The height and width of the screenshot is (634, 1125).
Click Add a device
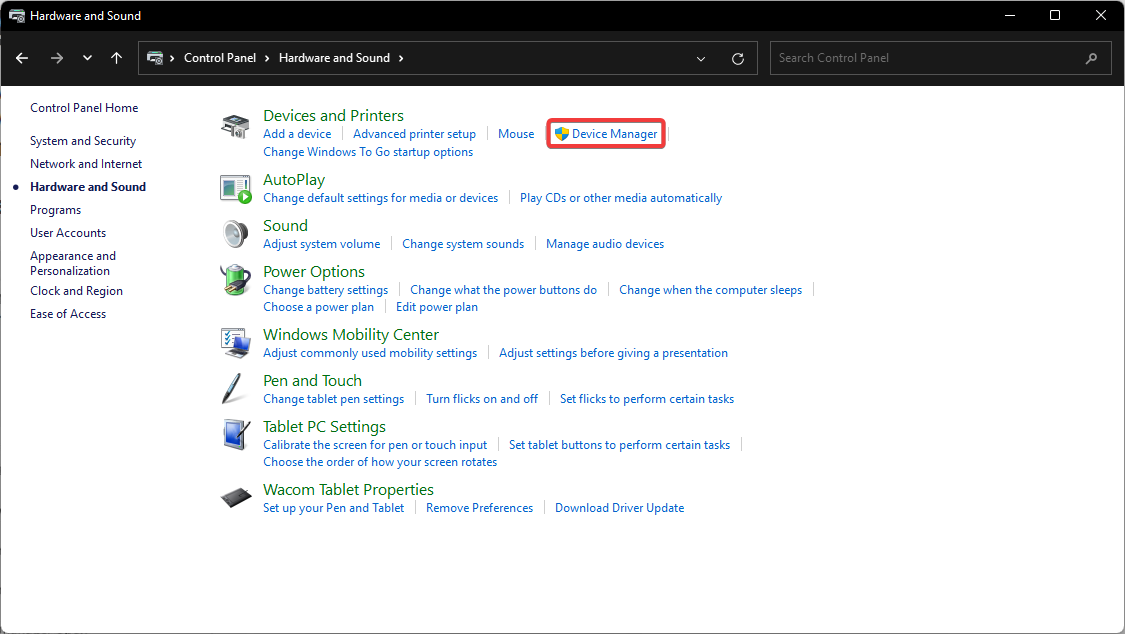tap(297, 134)
